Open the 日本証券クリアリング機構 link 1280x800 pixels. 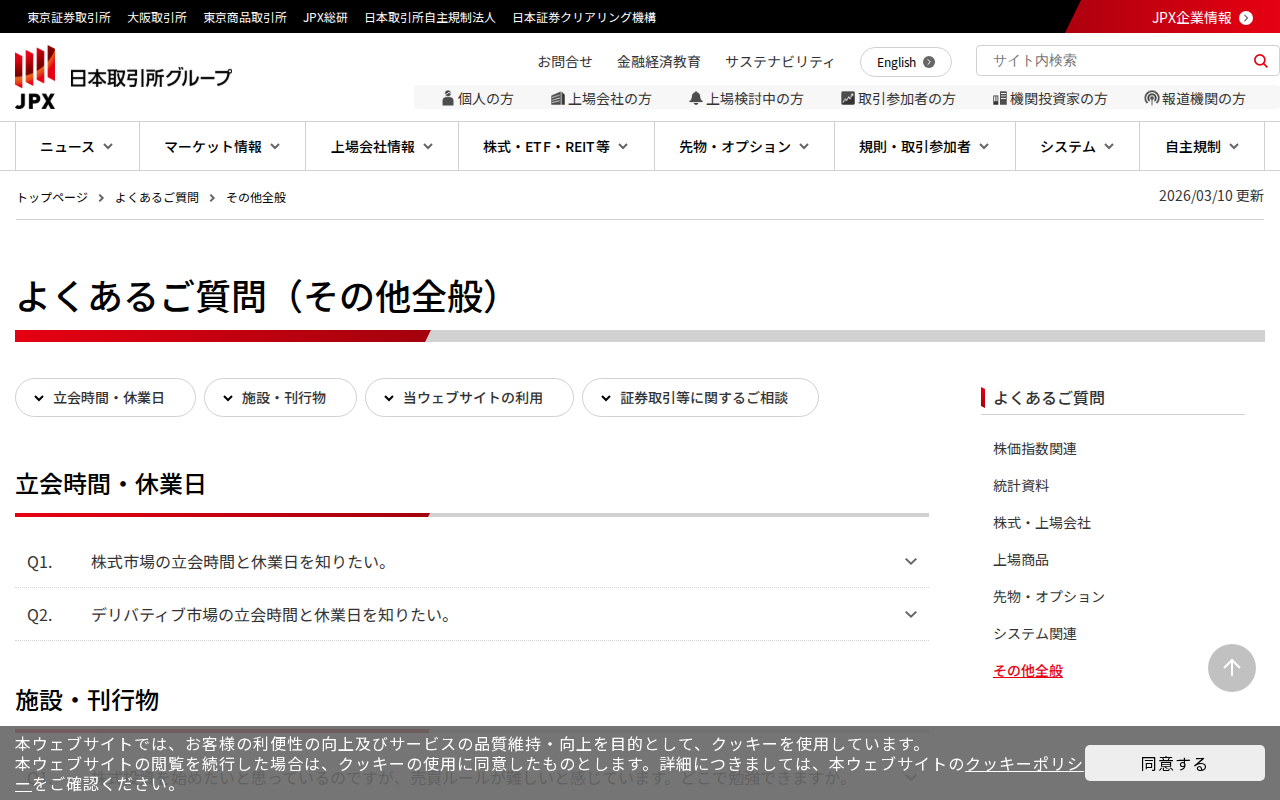(584, 17)
